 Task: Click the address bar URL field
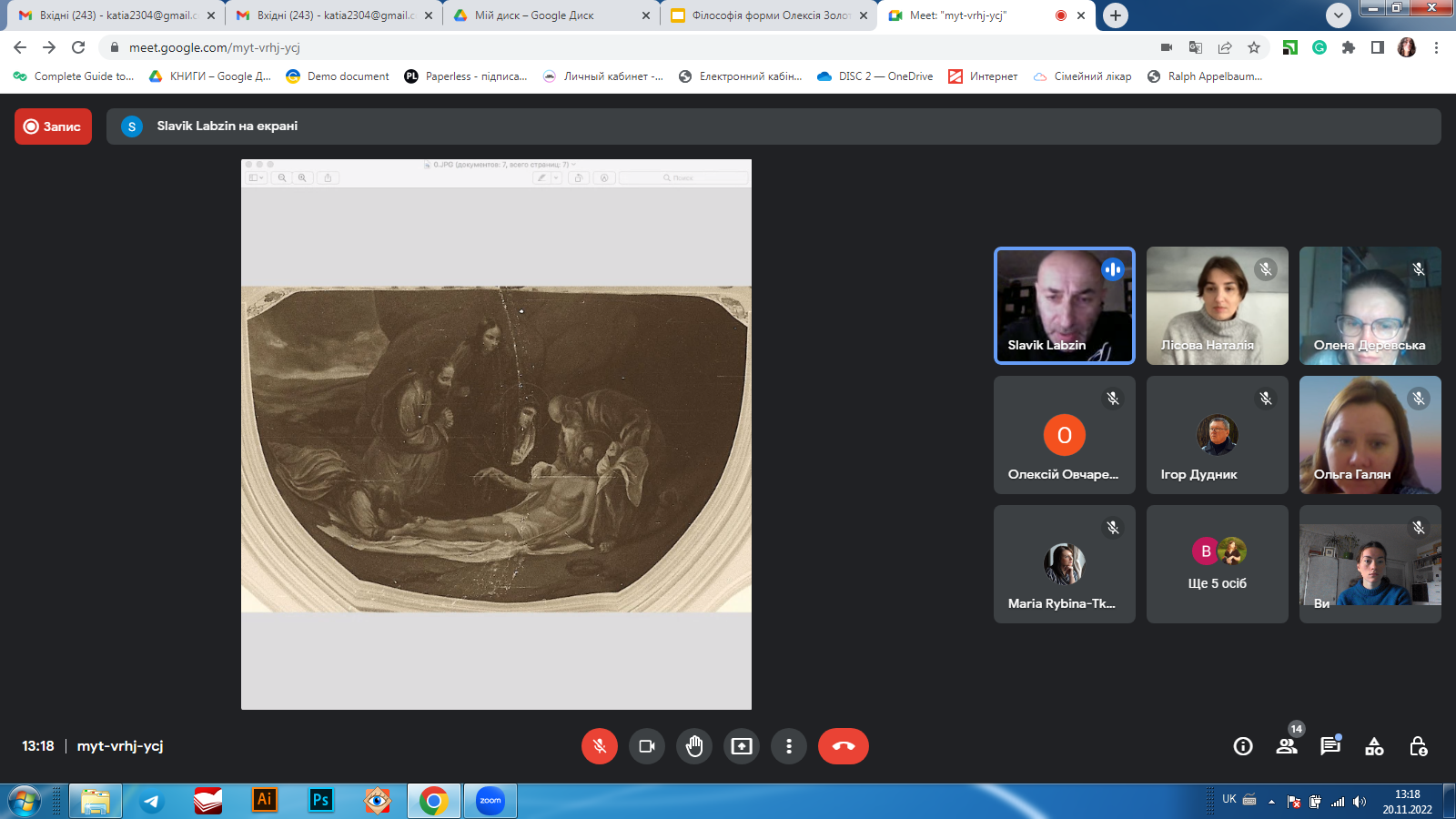click(x=637, y=47)
